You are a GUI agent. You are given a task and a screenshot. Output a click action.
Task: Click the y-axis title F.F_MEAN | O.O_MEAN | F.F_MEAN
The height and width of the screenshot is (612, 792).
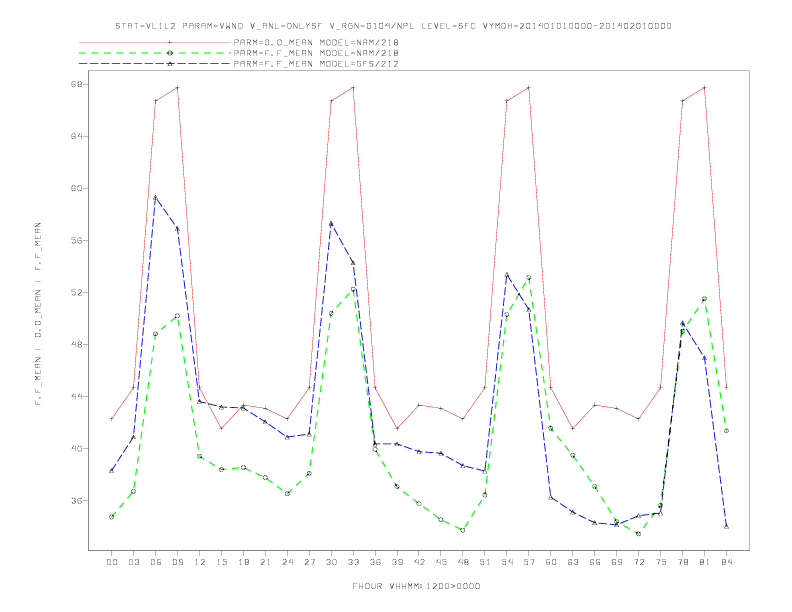pyautogui.click(x=38, y=314)
